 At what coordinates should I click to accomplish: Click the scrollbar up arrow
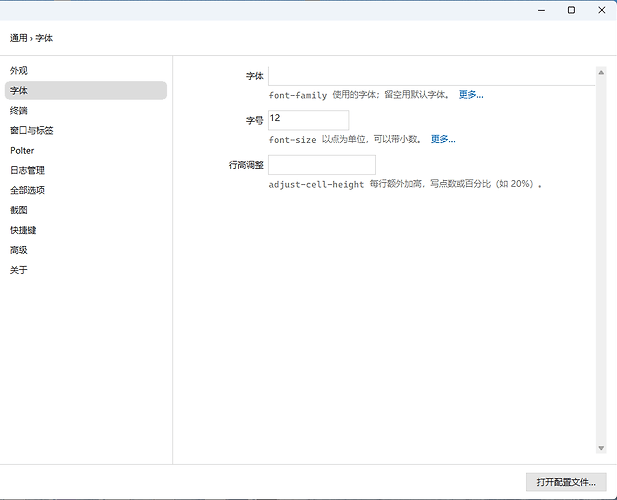tap(601, 72)
